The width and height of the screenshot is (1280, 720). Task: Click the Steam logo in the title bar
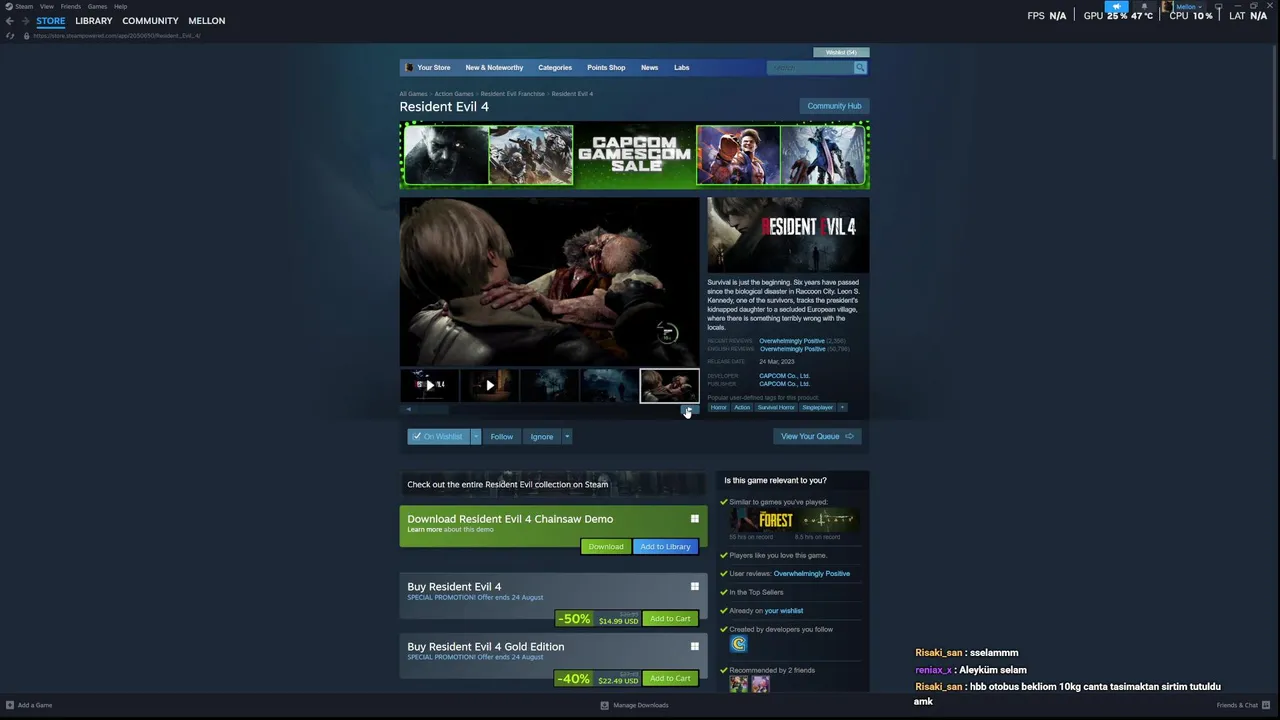pyautogui.click(x=9, y=6)
